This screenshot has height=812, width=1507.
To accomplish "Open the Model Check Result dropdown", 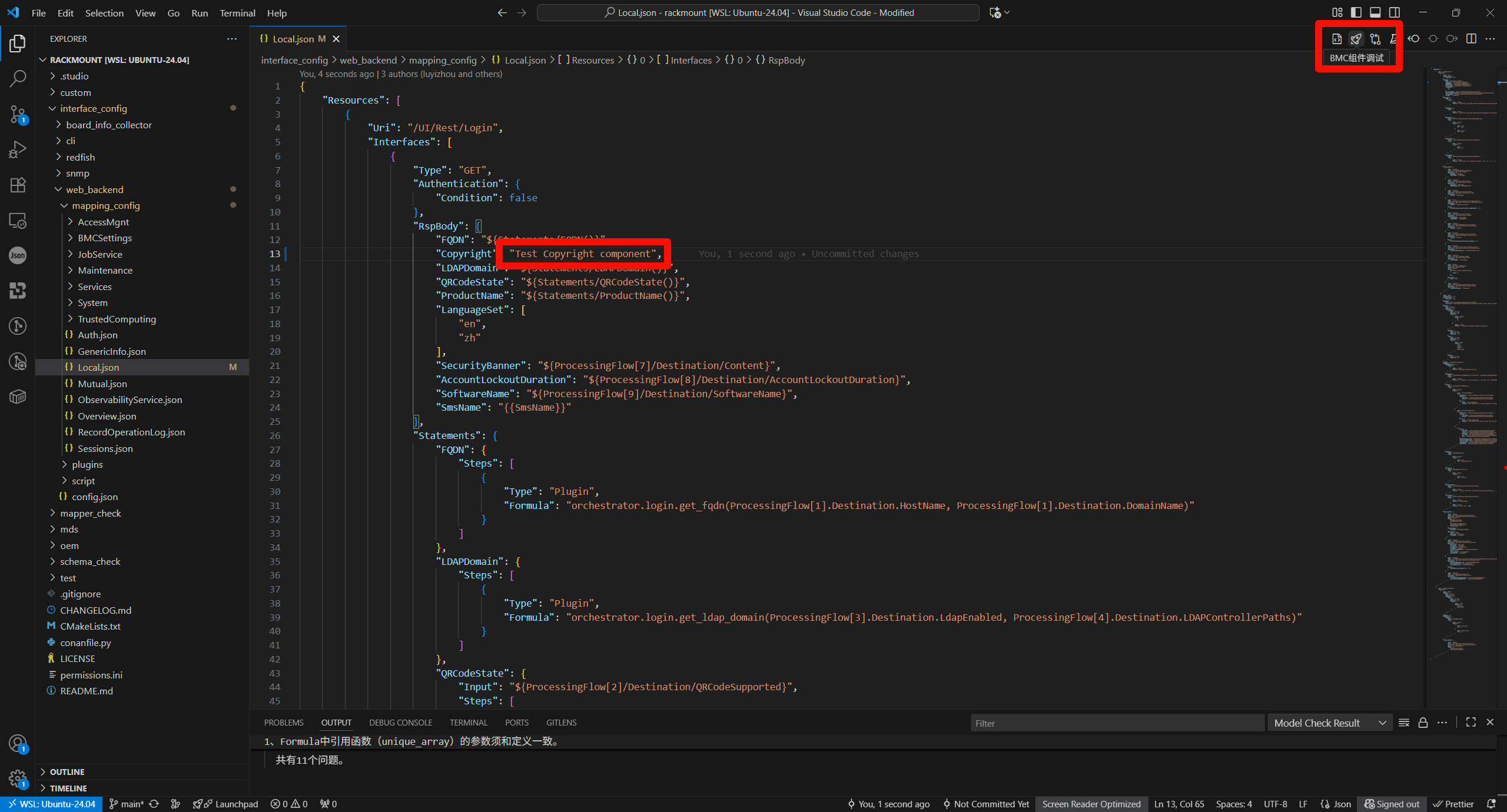I will (1329, 723).
